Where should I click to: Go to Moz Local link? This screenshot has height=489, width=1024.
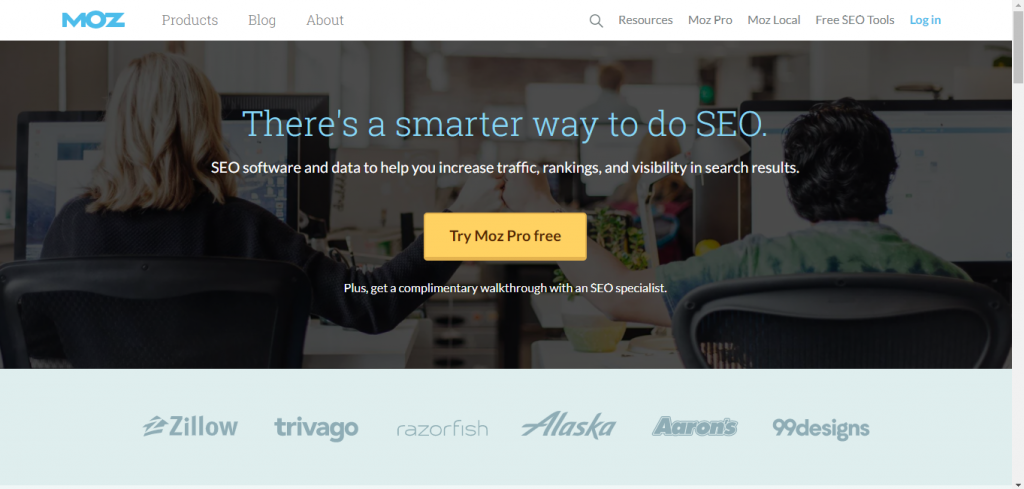click(774, 20)
